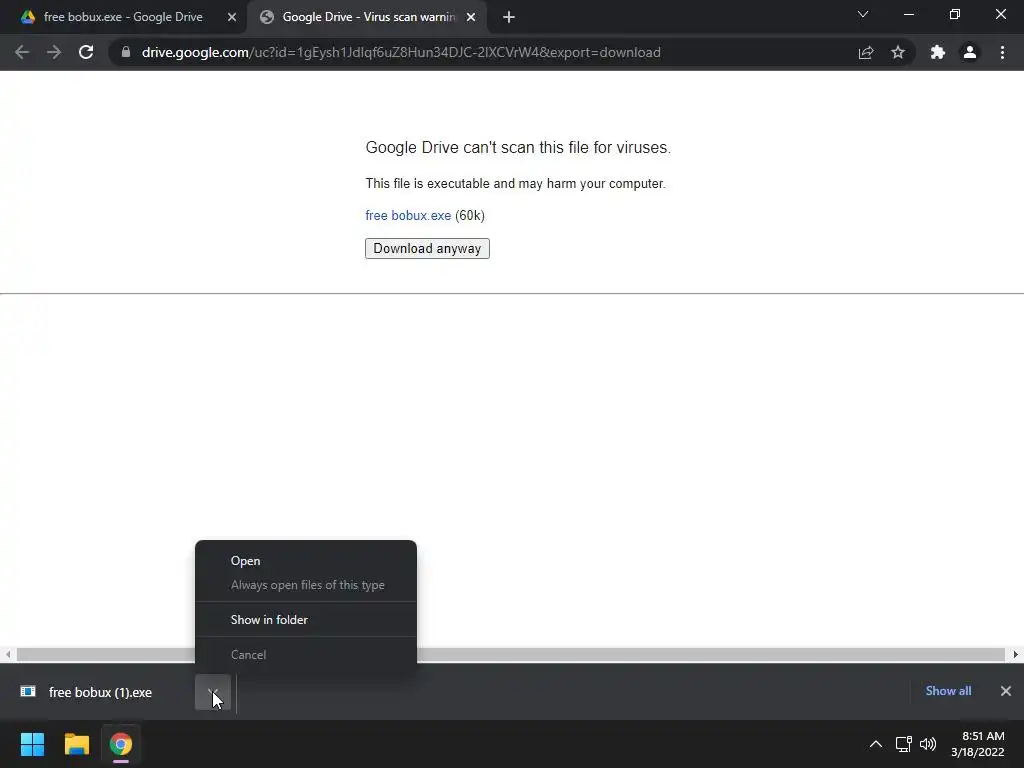Viewport: 1024px width, 768px height.
Task: Open the network status tray icon
Action: [x=904, y=744]
